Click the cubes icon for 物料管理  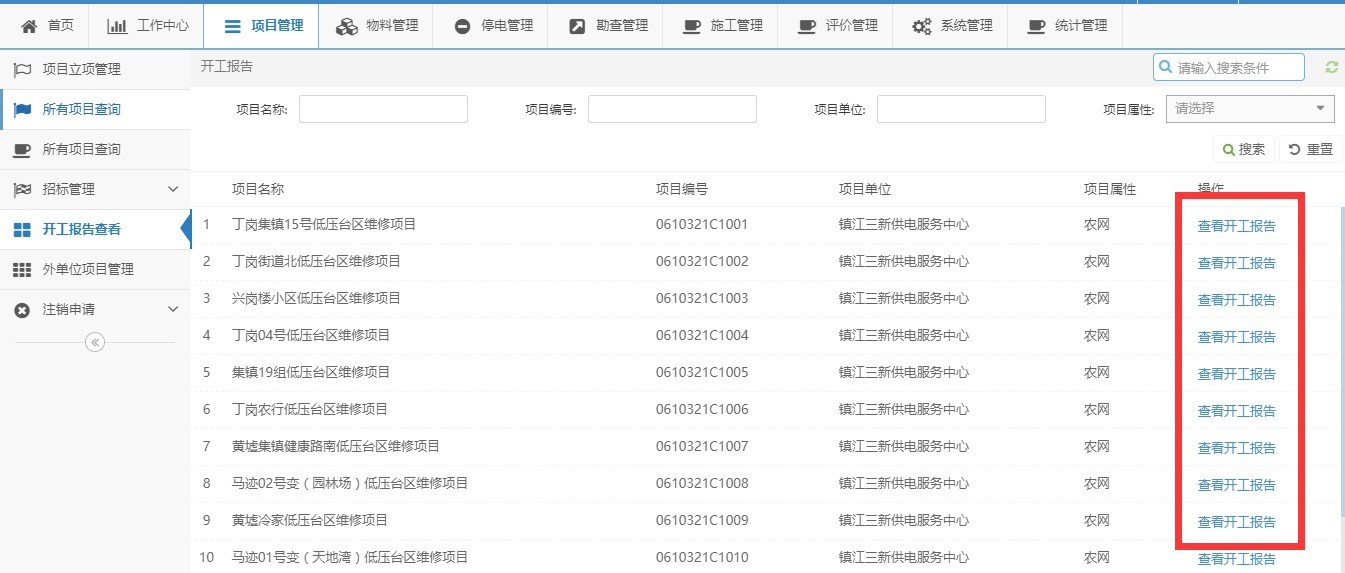(x=346, y=26)
